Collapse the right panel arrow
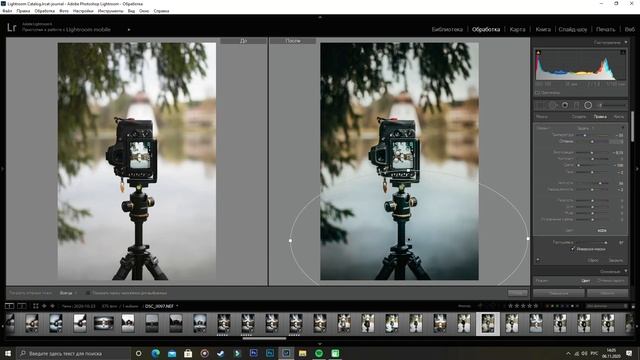 point(638,169)
